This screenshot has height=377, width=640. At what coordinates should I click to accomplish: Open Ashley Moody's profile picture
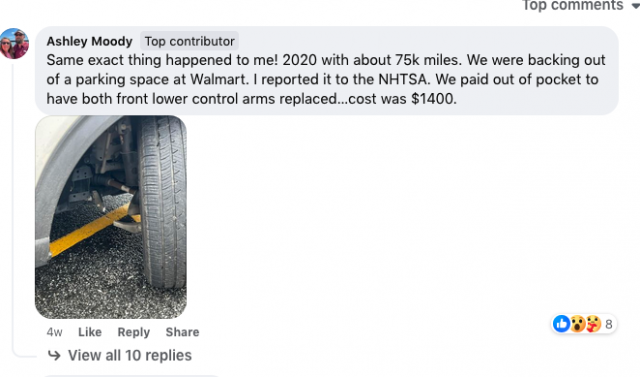14,44
